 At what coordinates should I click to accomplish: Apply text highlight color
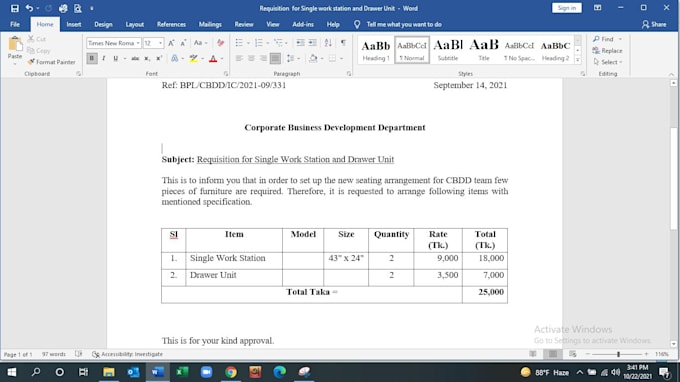click(193, 58)
